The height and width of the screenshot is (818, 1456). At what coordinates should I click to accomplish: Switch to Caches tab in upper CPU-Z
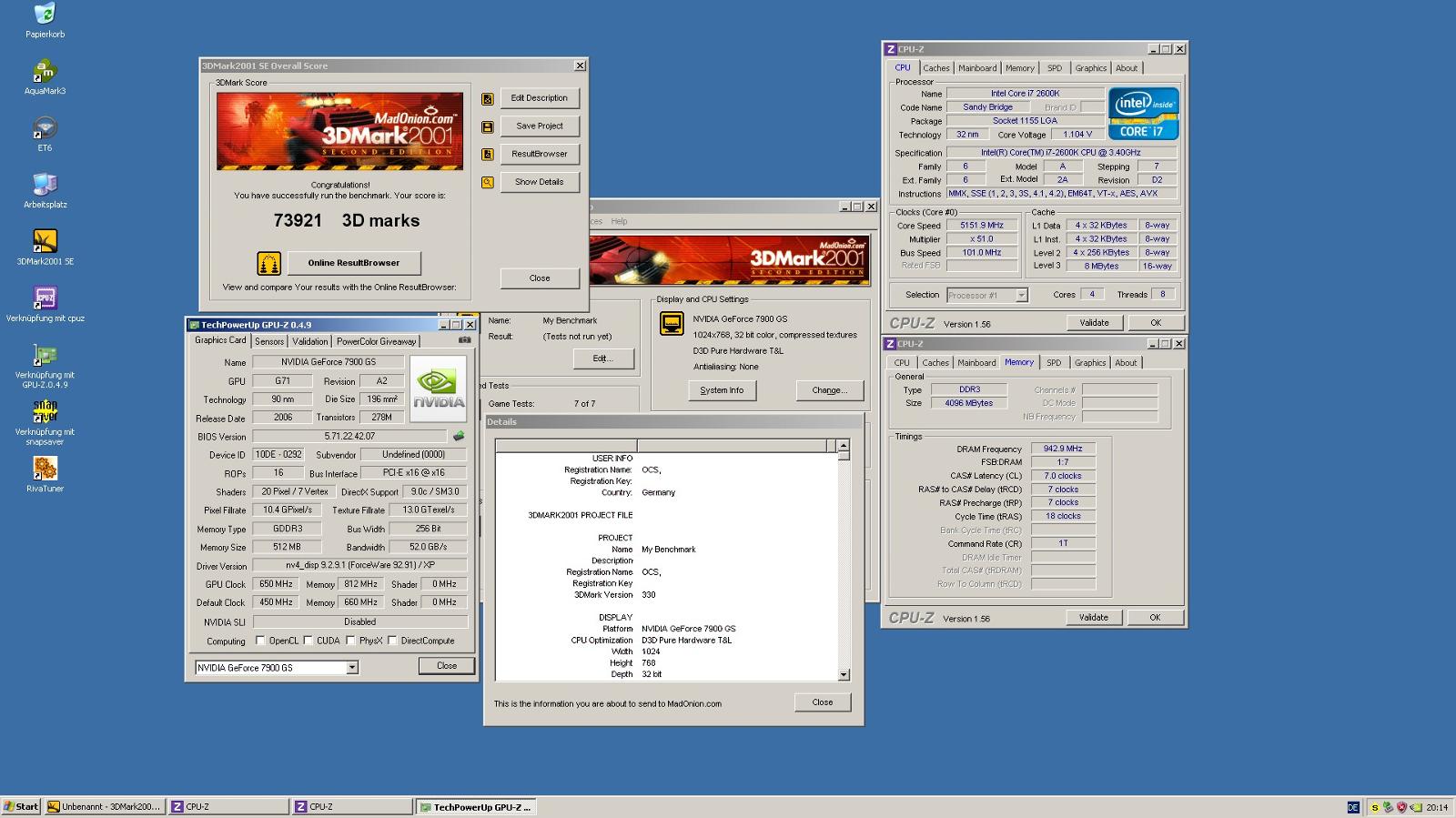[936, 68]
